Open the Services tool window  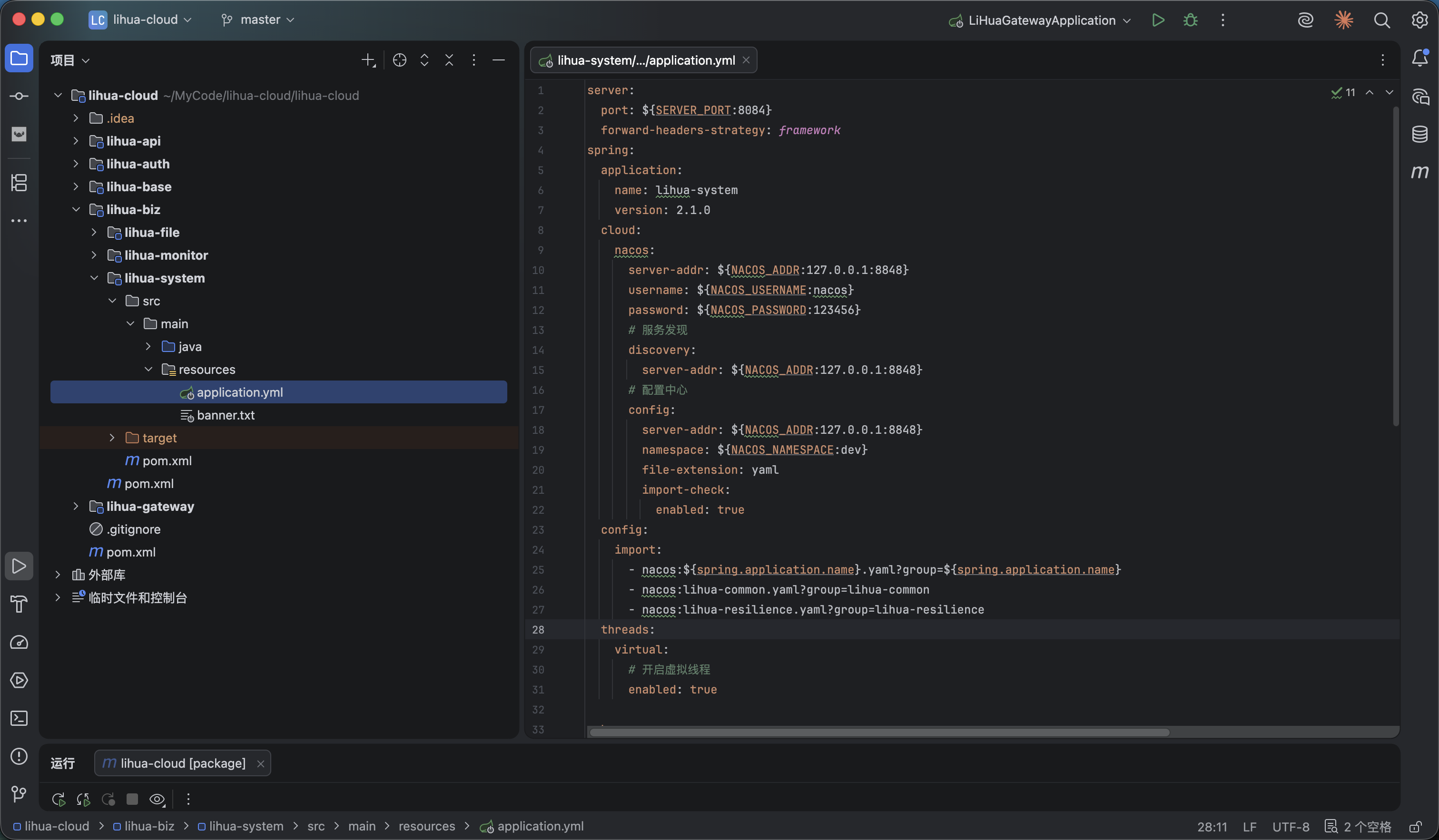coord(19,680)
